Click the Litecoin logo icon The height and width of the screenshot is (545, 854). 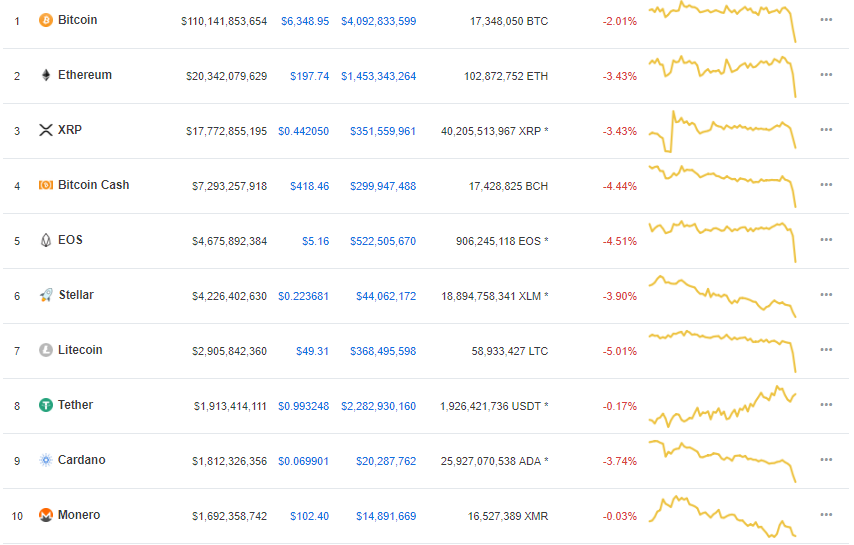click(x=45, y=350)
